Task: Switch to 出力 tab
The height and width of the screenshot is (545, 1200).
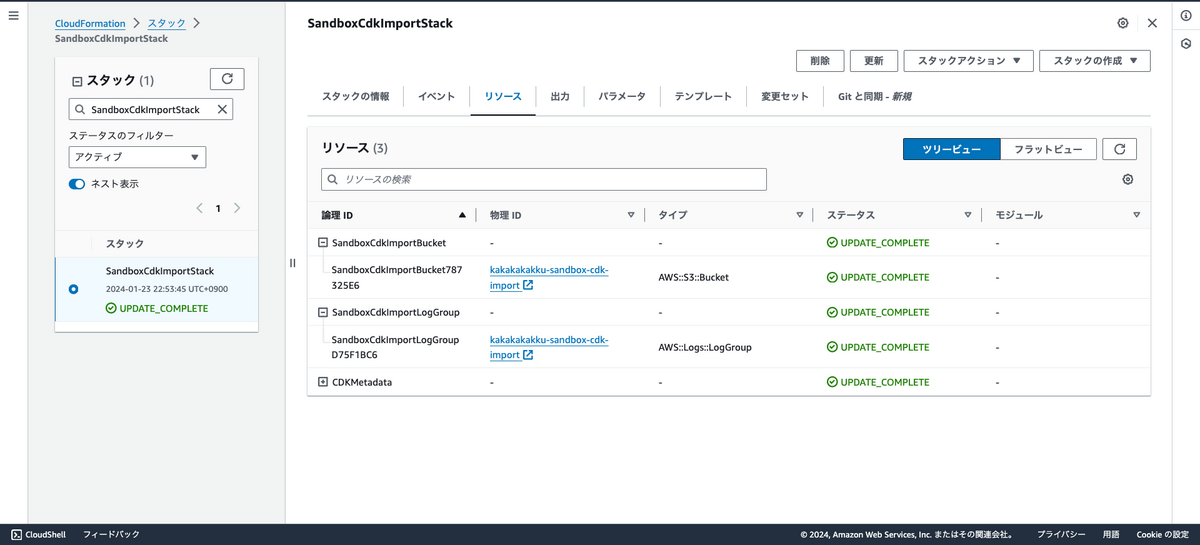Action: point(560,97)
